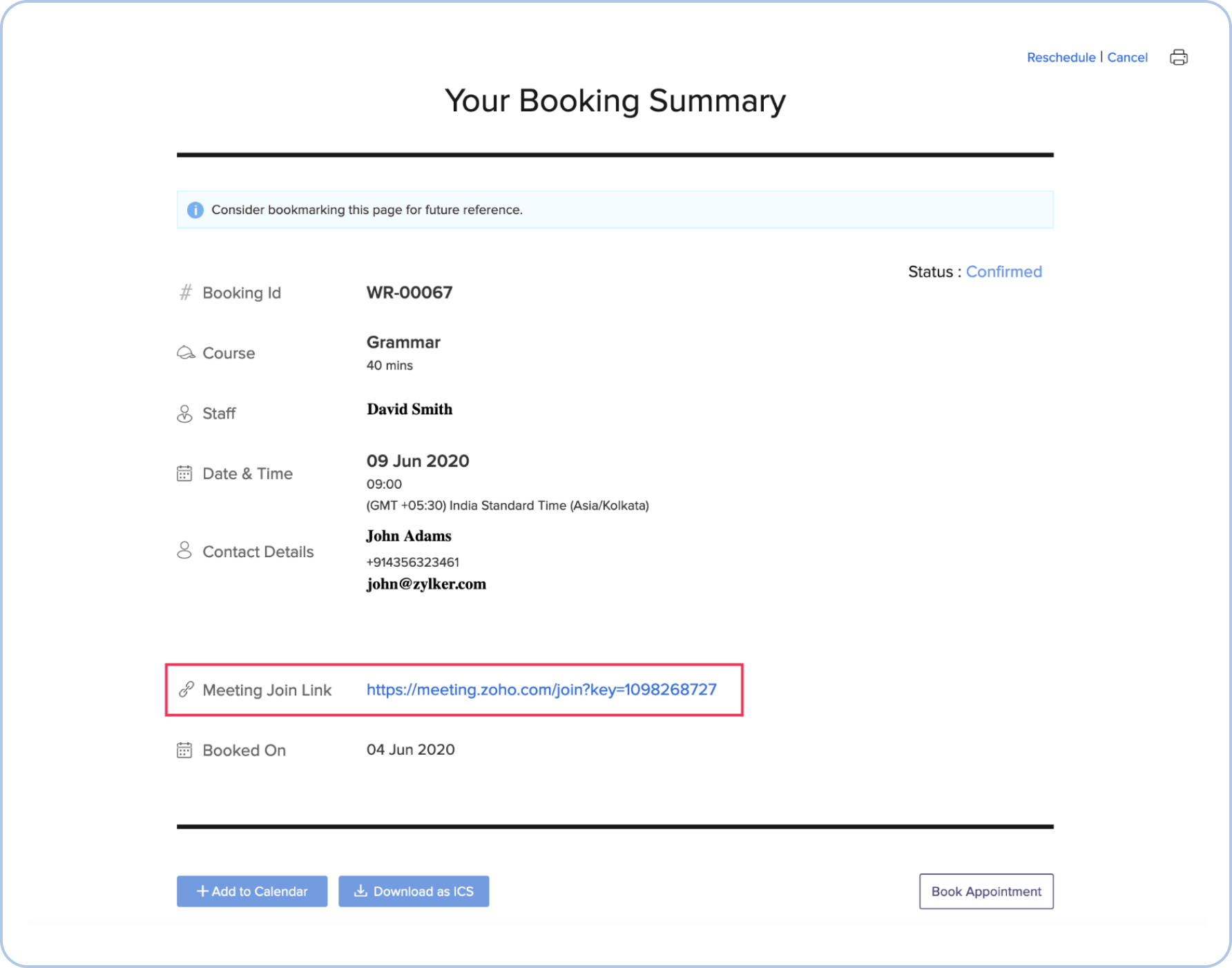Click the email john@zylker.com
This screenshot has width=1232, height=968.
[426, 584]
